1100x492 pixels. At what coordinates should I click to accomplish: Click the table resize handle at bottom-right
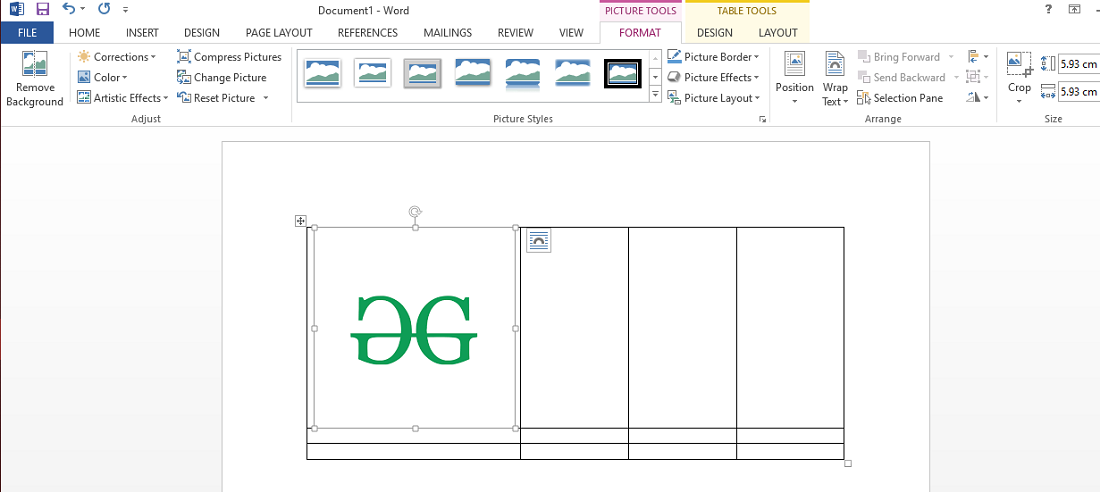pos(847,463)
